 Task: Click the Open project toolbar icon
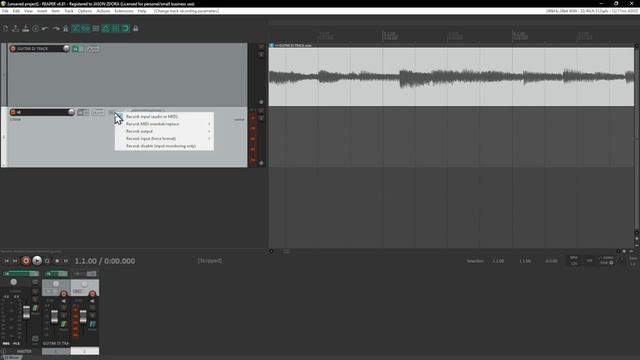click(16, 28)
